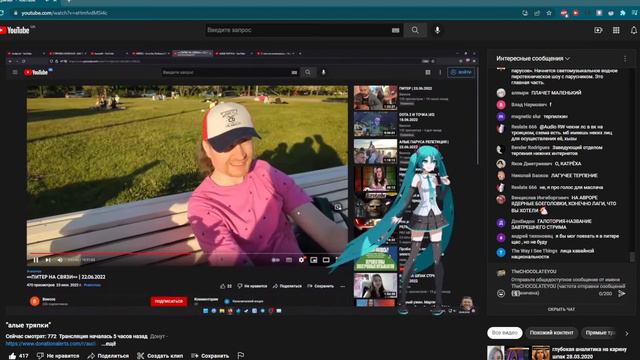Click the "Сейчас смотрят: 772" viewer count text
The image size is (640, 360).
tap(31, 336)
